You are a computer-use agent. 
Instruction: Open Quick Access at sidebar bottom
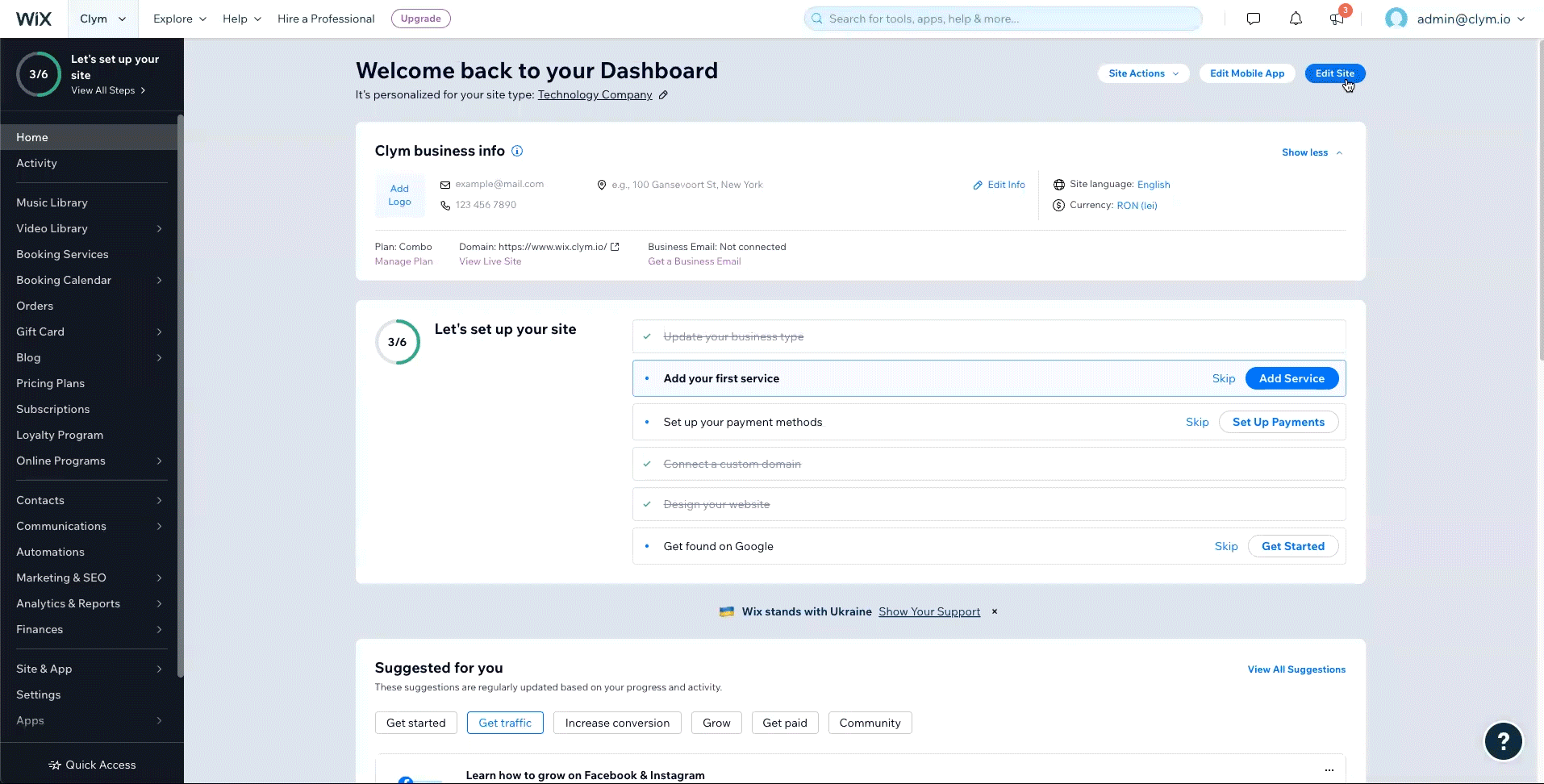92,765
